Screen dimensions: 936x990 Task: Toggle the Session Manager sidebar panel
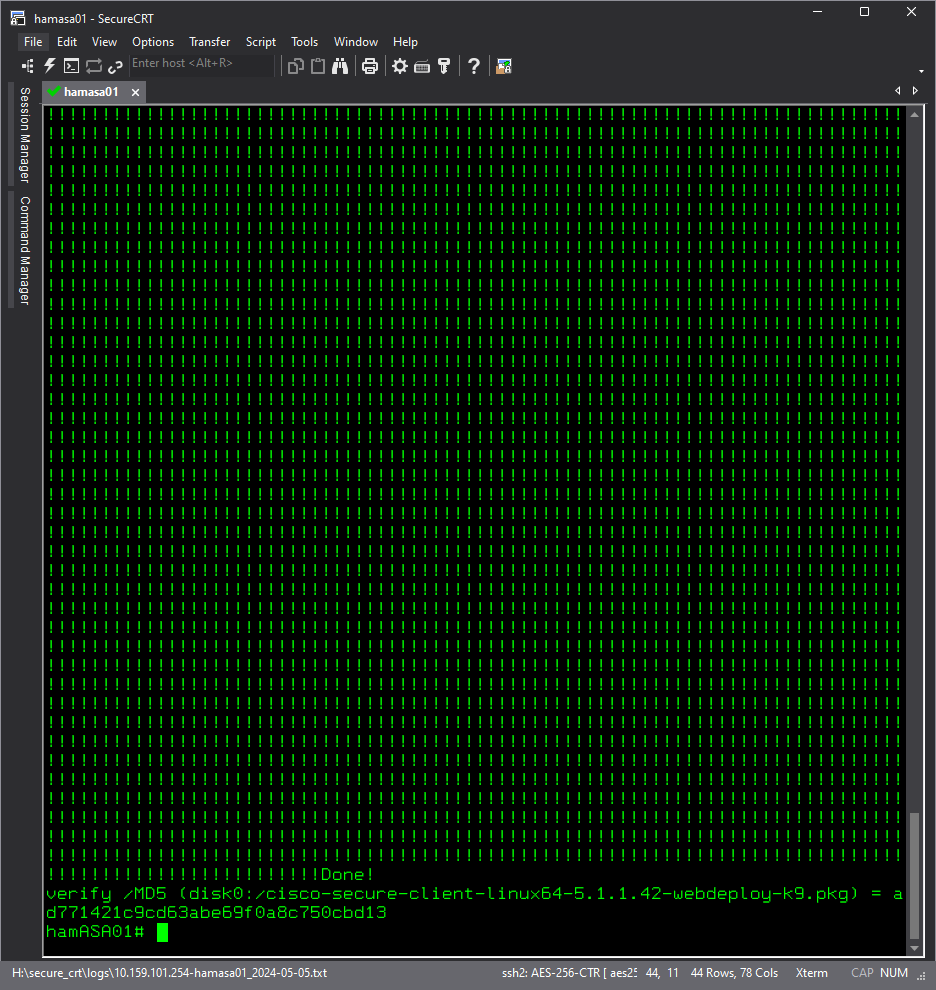[x=22, y=131]
